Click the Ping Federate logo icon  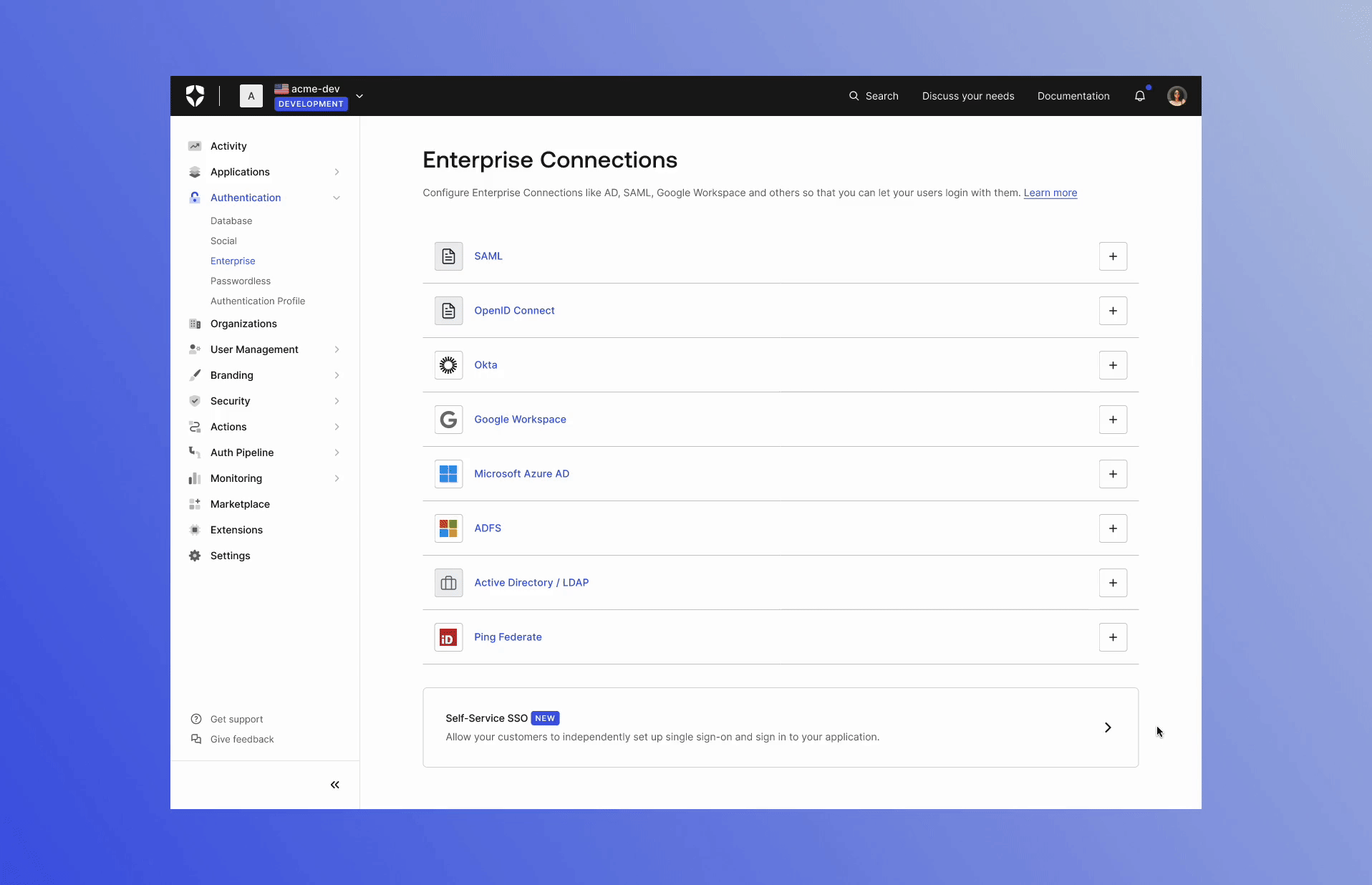click(449, 637)
